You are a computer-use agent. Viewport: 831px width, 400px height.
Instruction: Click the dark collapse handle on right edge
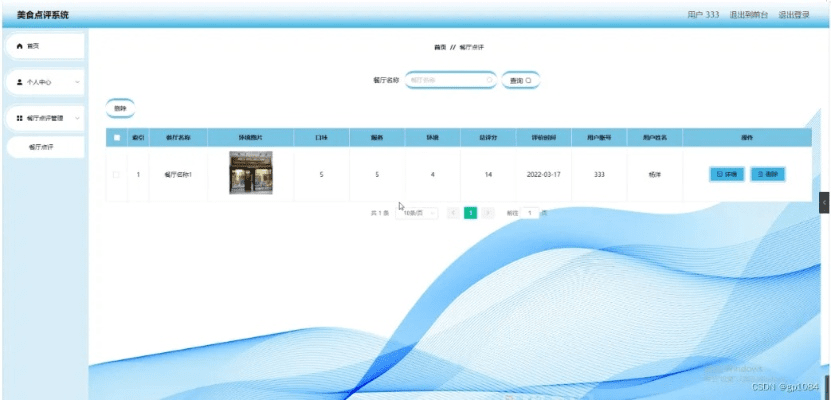[824, 202]
